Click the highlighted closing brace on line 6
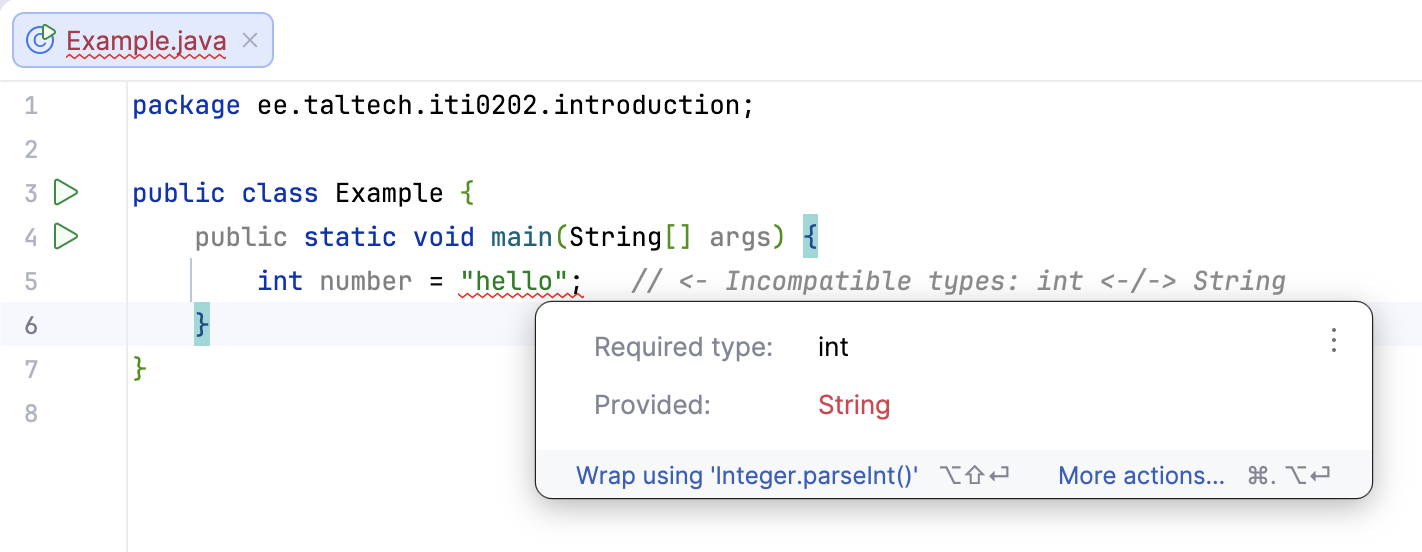Screen dimensions: 1422x552 pyautogui.click(x=202, y=324)
